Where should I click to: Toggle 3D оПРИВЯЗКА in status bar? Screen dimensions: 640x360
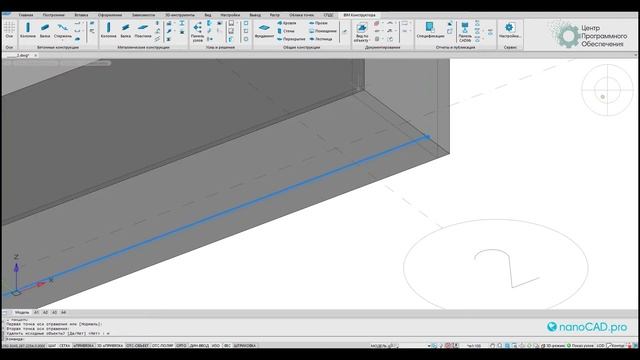[110, 346]
